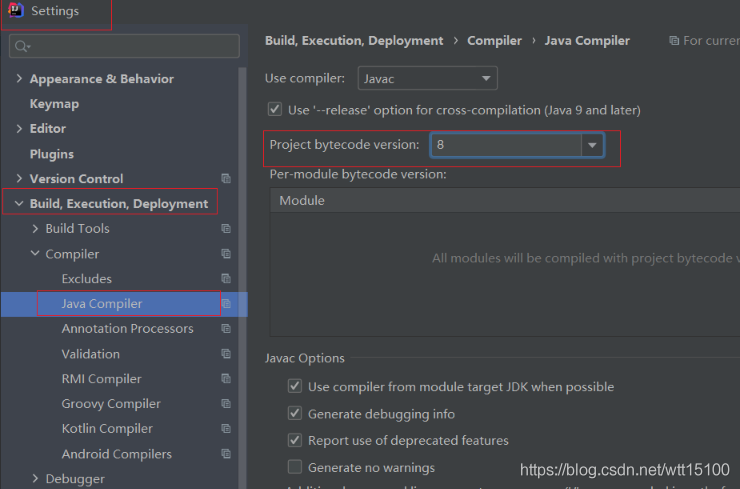Click the IntelliJ logo in title bar

[x=16, y=11]
